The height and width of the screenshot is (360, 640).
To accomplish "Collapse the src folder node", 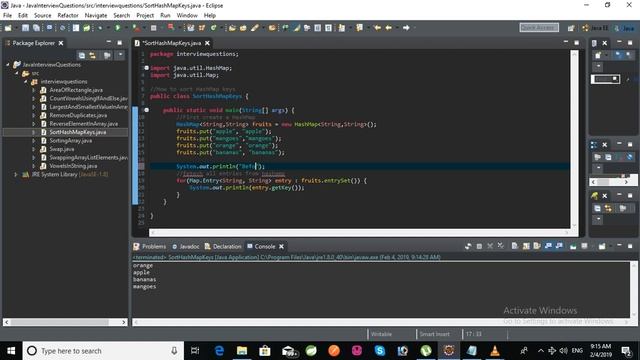I will coord(17,73).
